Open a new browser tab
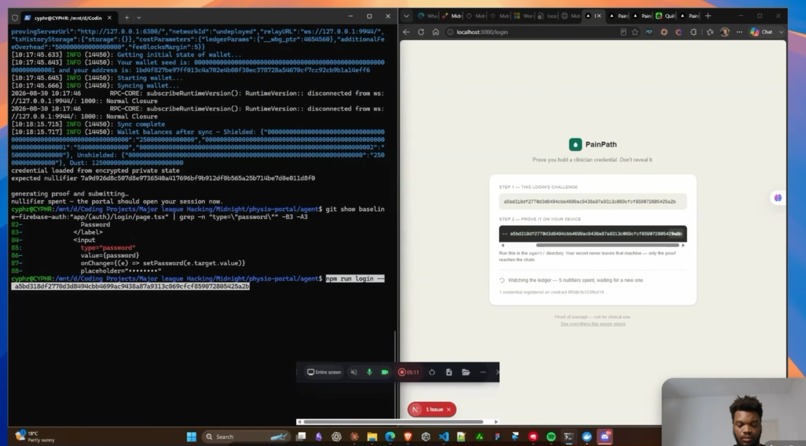Image resolution: width=806 pixels, height=446 pixels. coord(708,16)
